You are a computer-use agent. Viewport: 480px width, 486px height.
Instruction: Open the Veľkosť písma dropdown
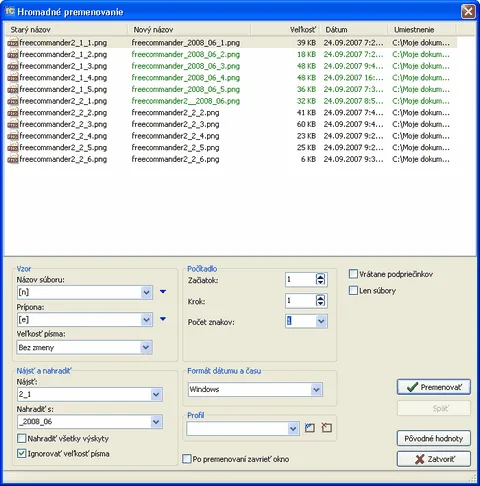point(146,347)
